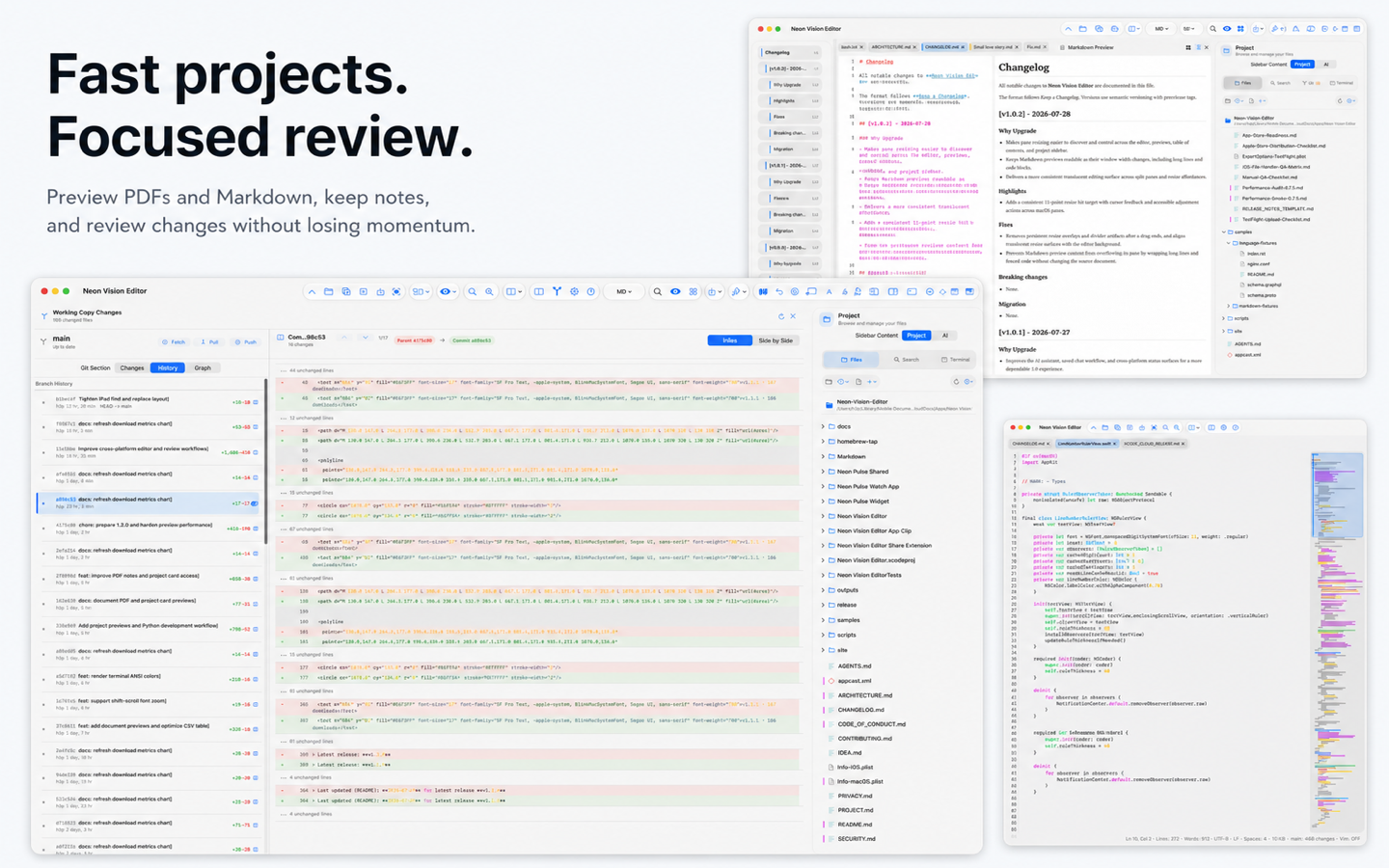Click the clock history icon in front toolbar
This screenshot has height=868, width=1389.
(x=590, y=291)
